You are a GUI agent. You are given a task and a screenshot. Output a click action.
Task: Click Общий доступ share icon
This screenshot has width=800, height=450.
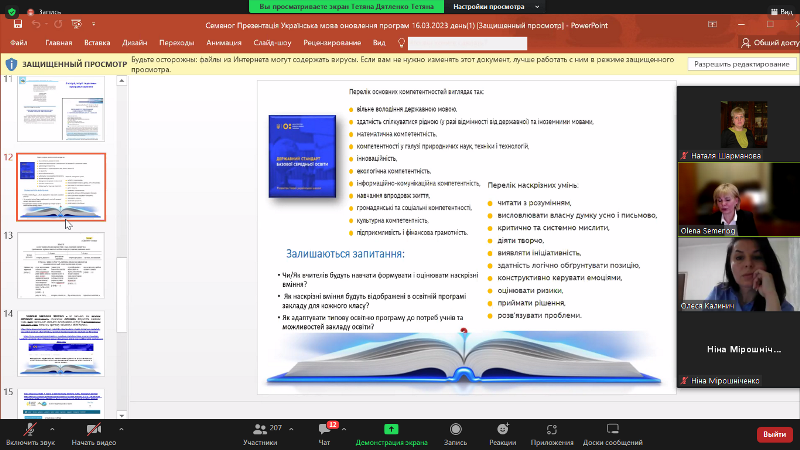[x=767, y=43]
